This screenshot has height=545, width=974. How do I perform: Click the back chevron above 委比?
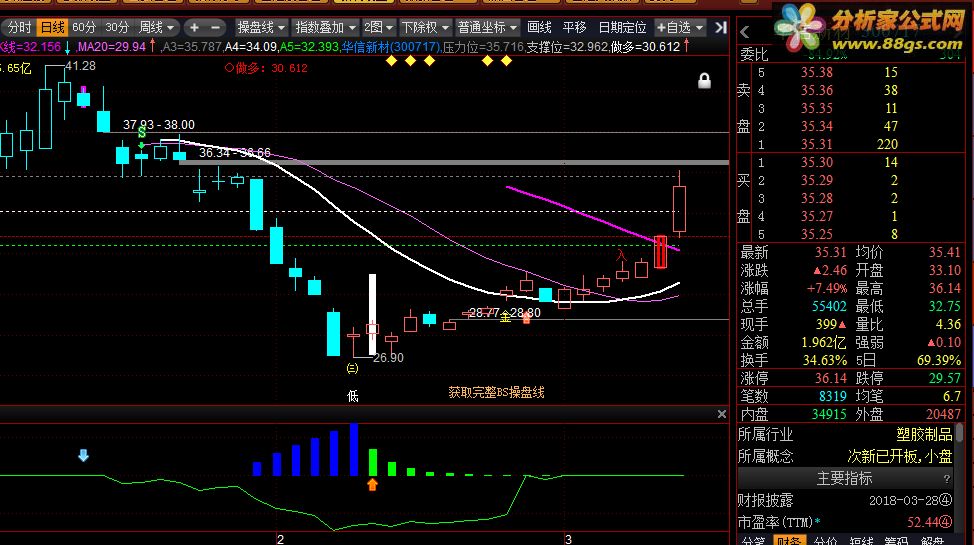tap(745, 32)
